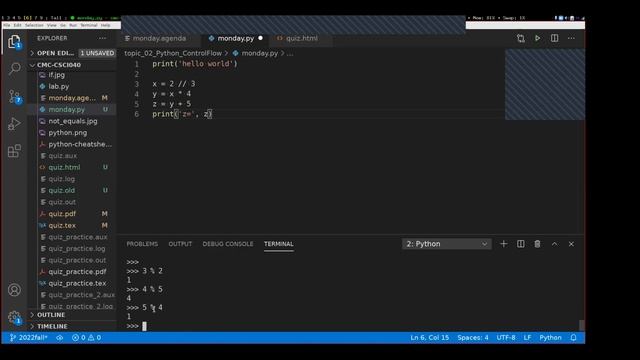Click the Python language mode selector

click(550, 338)
